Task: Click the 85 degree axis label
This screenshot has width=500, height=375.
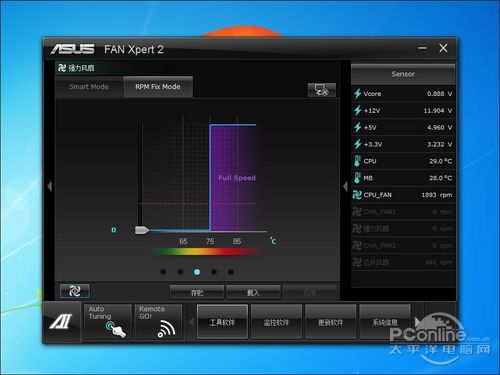Action: tap(237, 241)
